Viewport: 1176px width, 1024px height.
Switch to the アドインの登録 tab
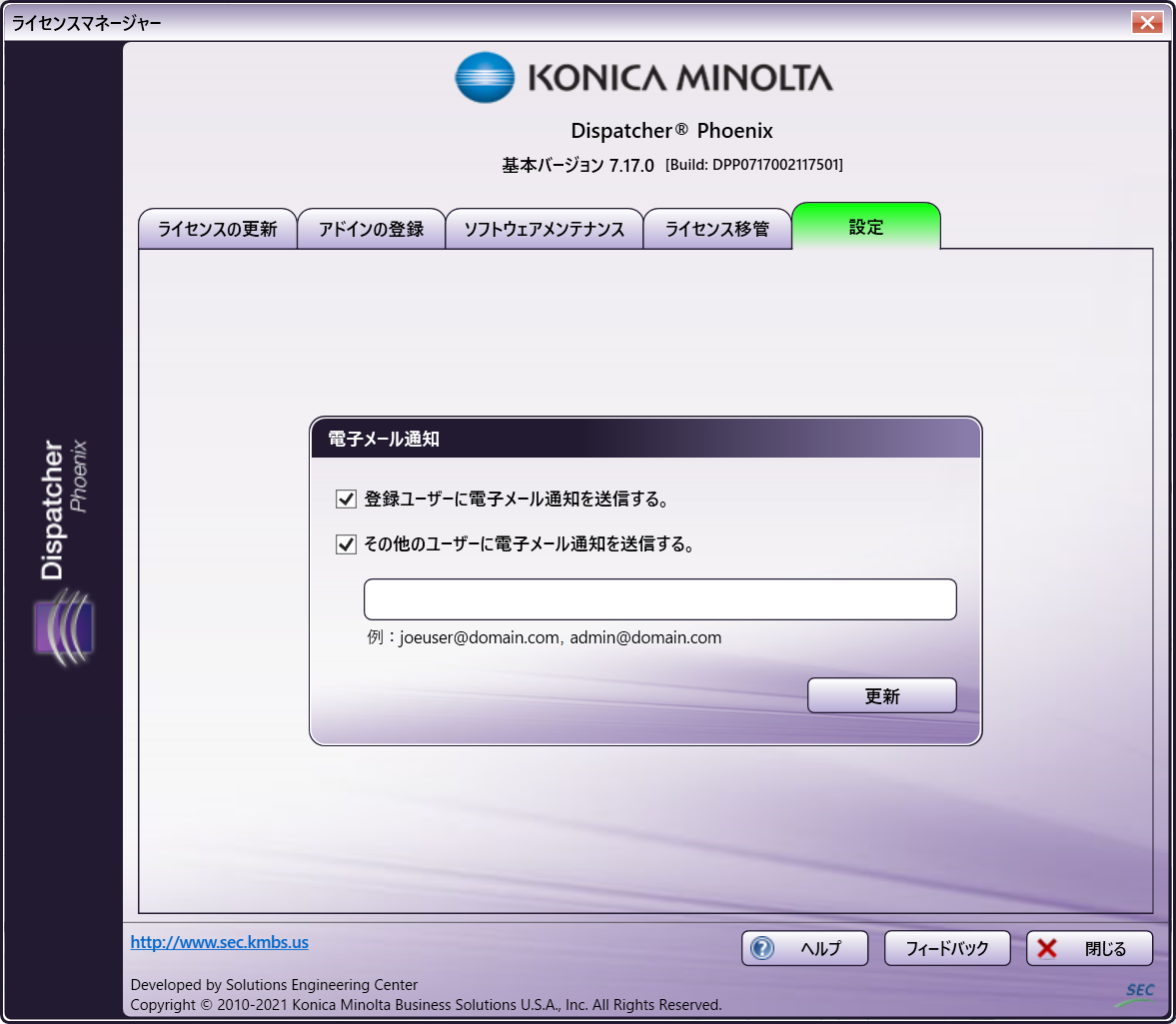point(372,229)
